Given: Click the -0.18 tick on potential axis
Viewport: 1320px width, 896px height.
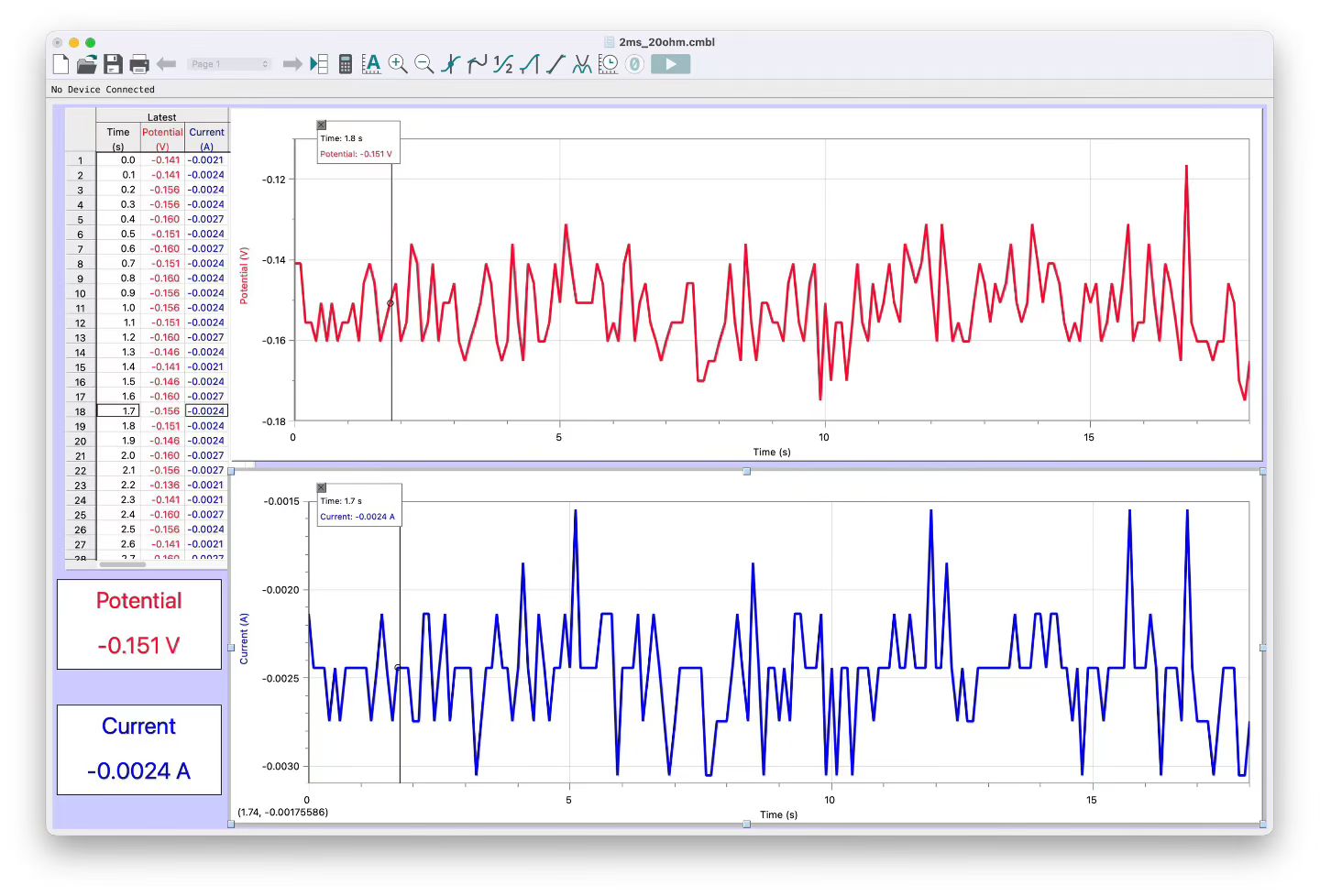Looking at the screenshot, I should pos(274,421).
